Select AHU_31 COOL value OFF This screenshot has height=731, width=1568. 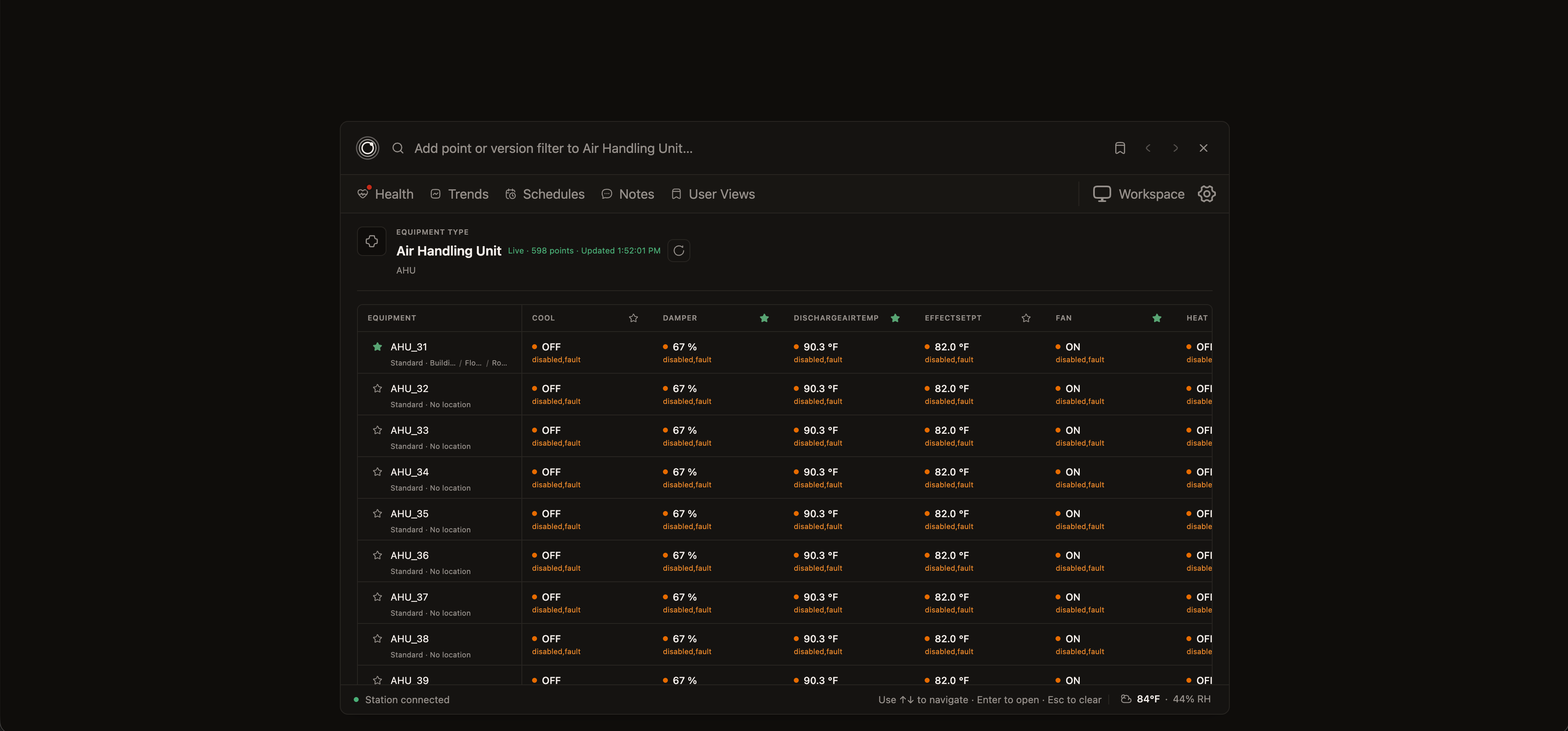551,347
